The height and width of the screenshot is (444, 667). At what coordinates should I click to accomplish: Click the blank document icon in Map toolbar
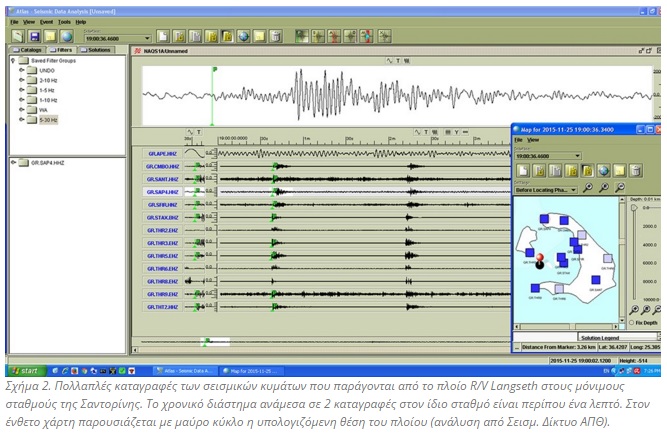coord(523,170)
